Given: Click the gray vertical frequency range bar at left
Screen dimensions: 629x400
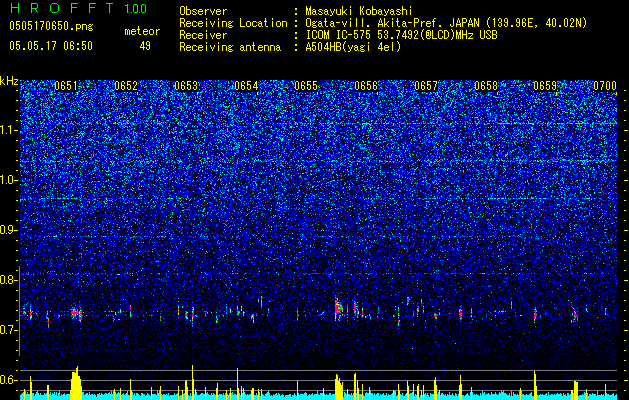Looking at the screenshot, I should point(19,311).
